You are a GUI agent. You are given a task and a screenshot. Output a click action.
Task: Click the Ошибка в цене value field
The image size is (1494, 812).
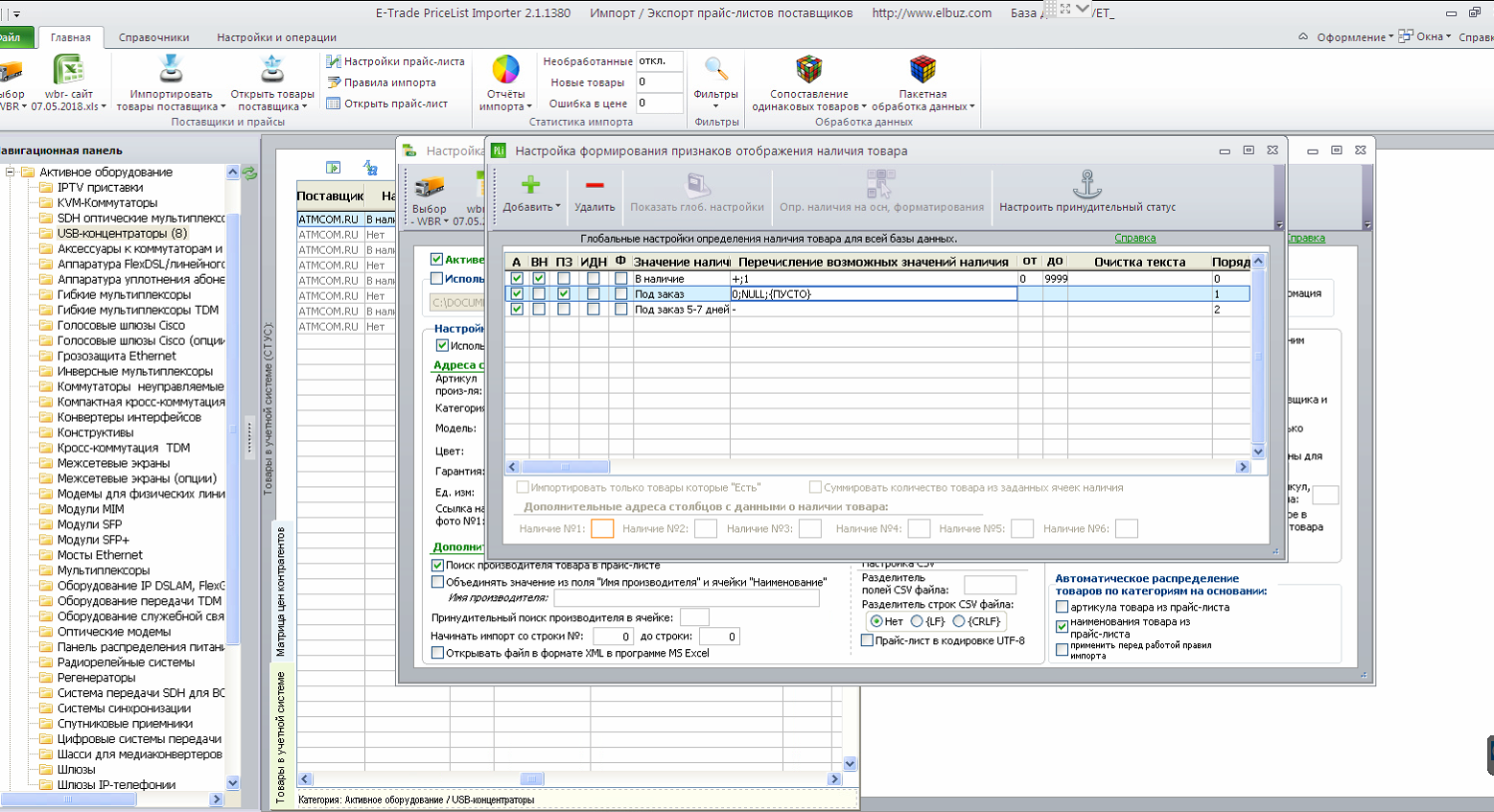pos(660,104)
